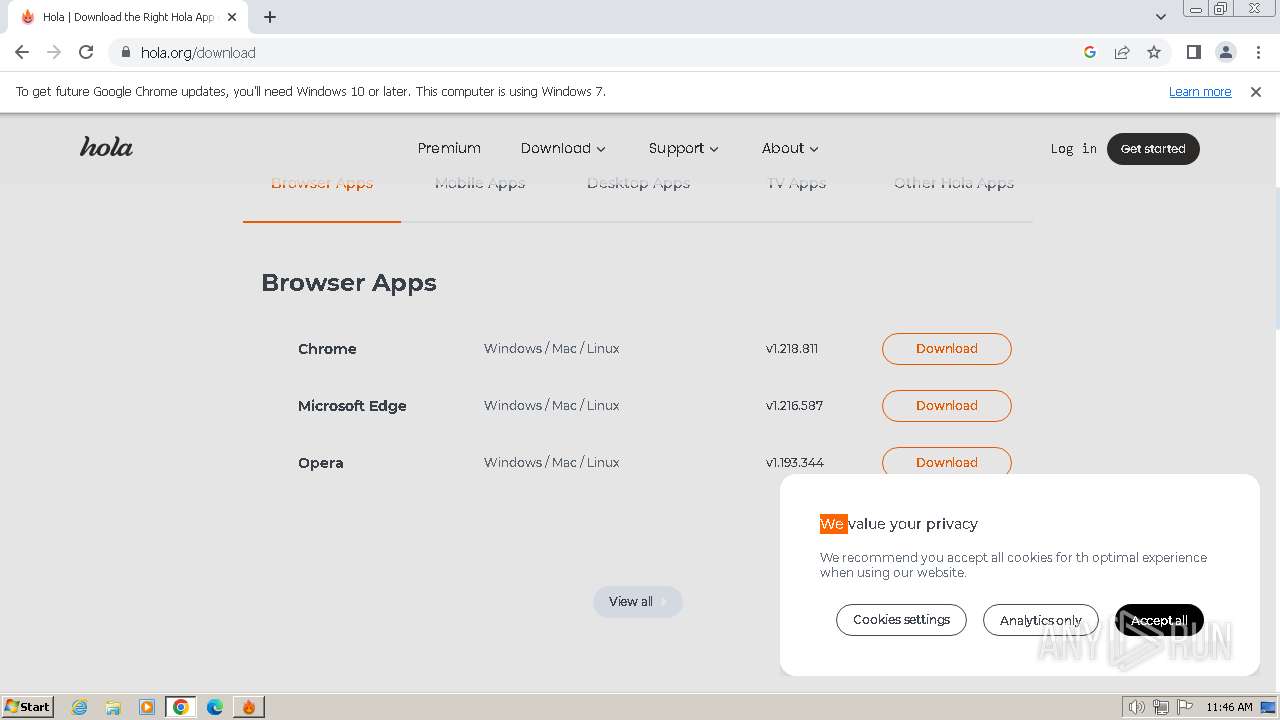Select the Other Hola Apps tab

tap(954, 186)
